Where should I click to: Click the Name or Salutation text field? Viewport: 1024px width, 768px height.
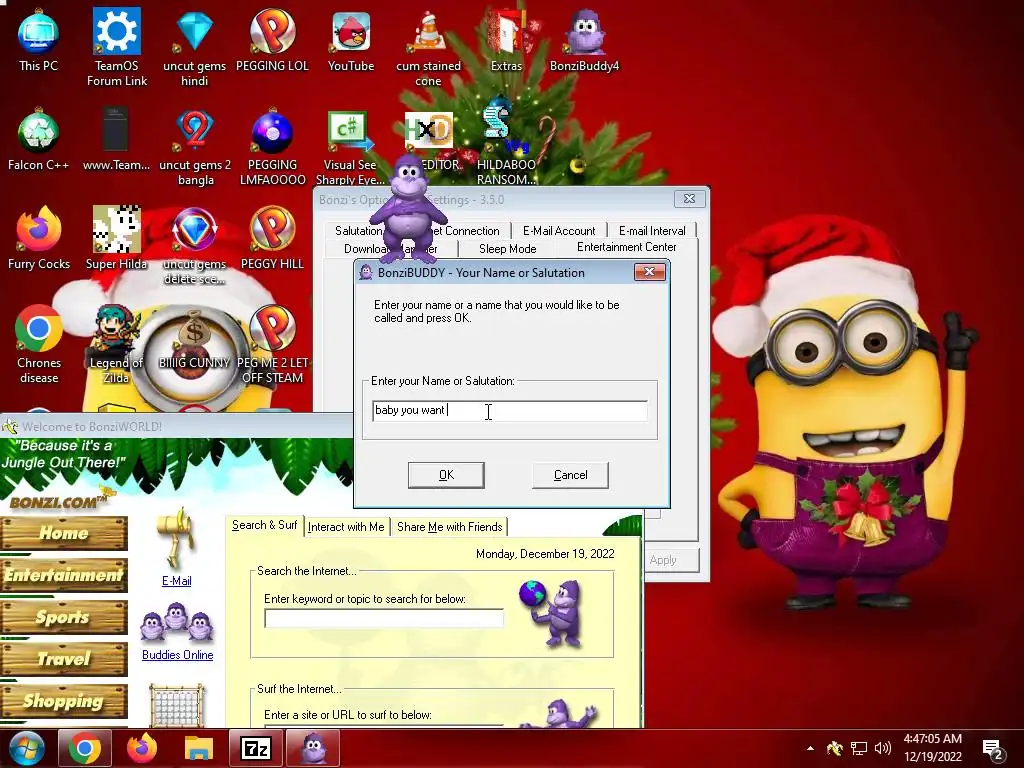tap(510, 411)
